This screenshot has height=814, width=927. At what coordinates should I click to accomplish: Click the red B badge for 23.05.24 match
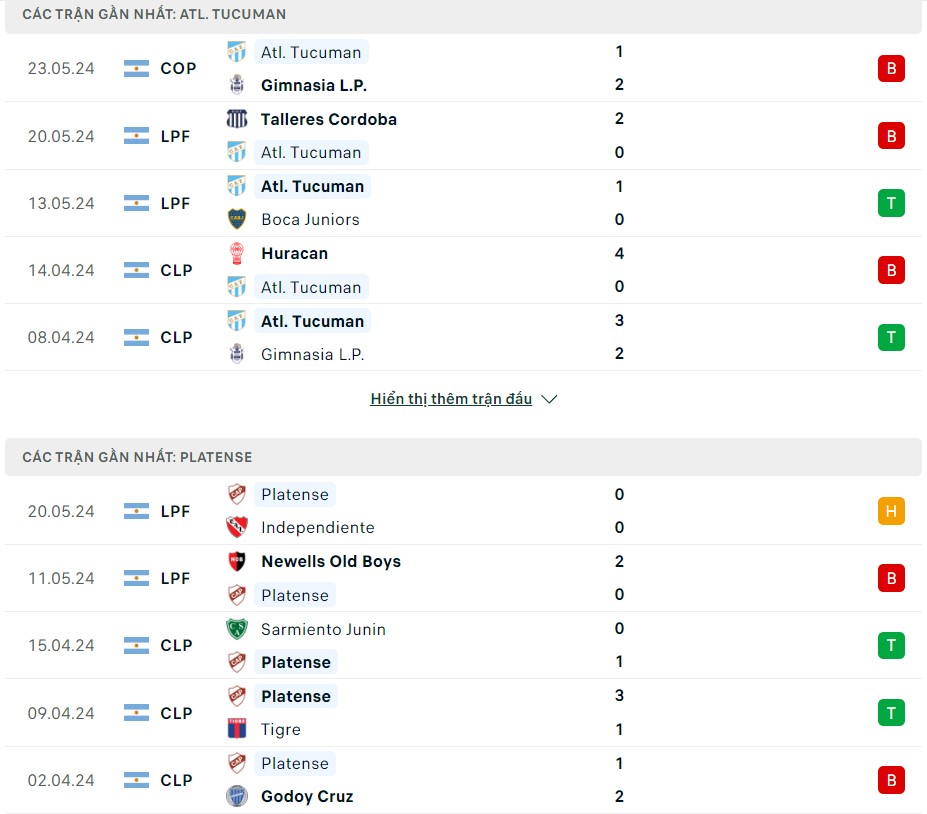tap(890, 68)
